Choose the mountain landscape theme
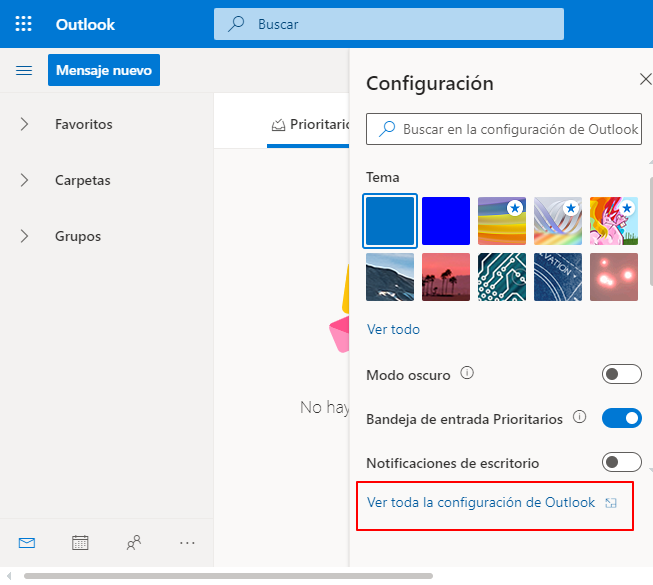 [390, 277]
